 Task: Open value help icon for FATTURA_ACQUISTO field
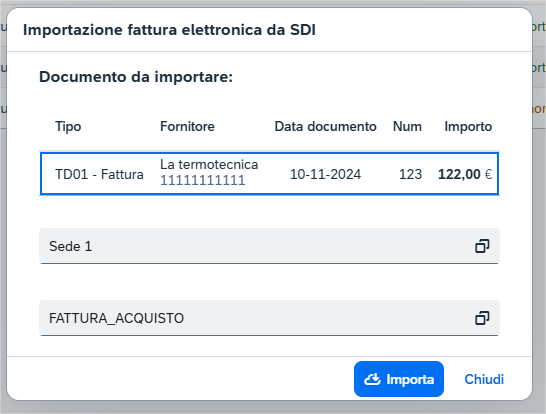(482, 318)
